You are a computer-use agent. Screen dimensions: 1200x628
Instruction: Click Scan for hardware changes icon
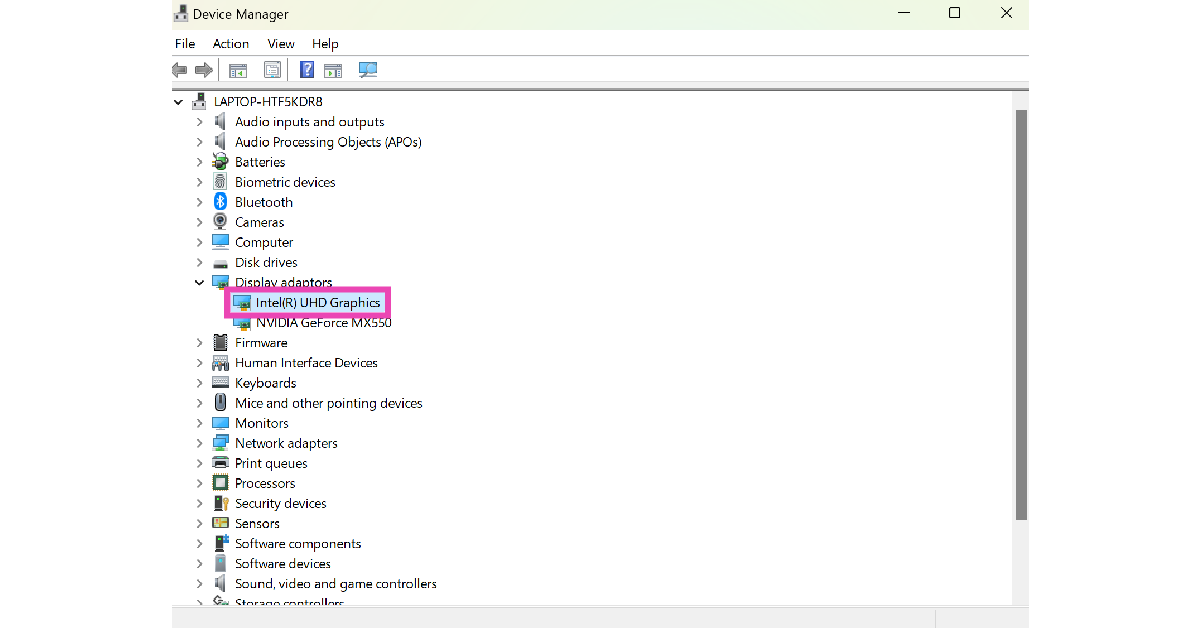[x=368, y=70]
